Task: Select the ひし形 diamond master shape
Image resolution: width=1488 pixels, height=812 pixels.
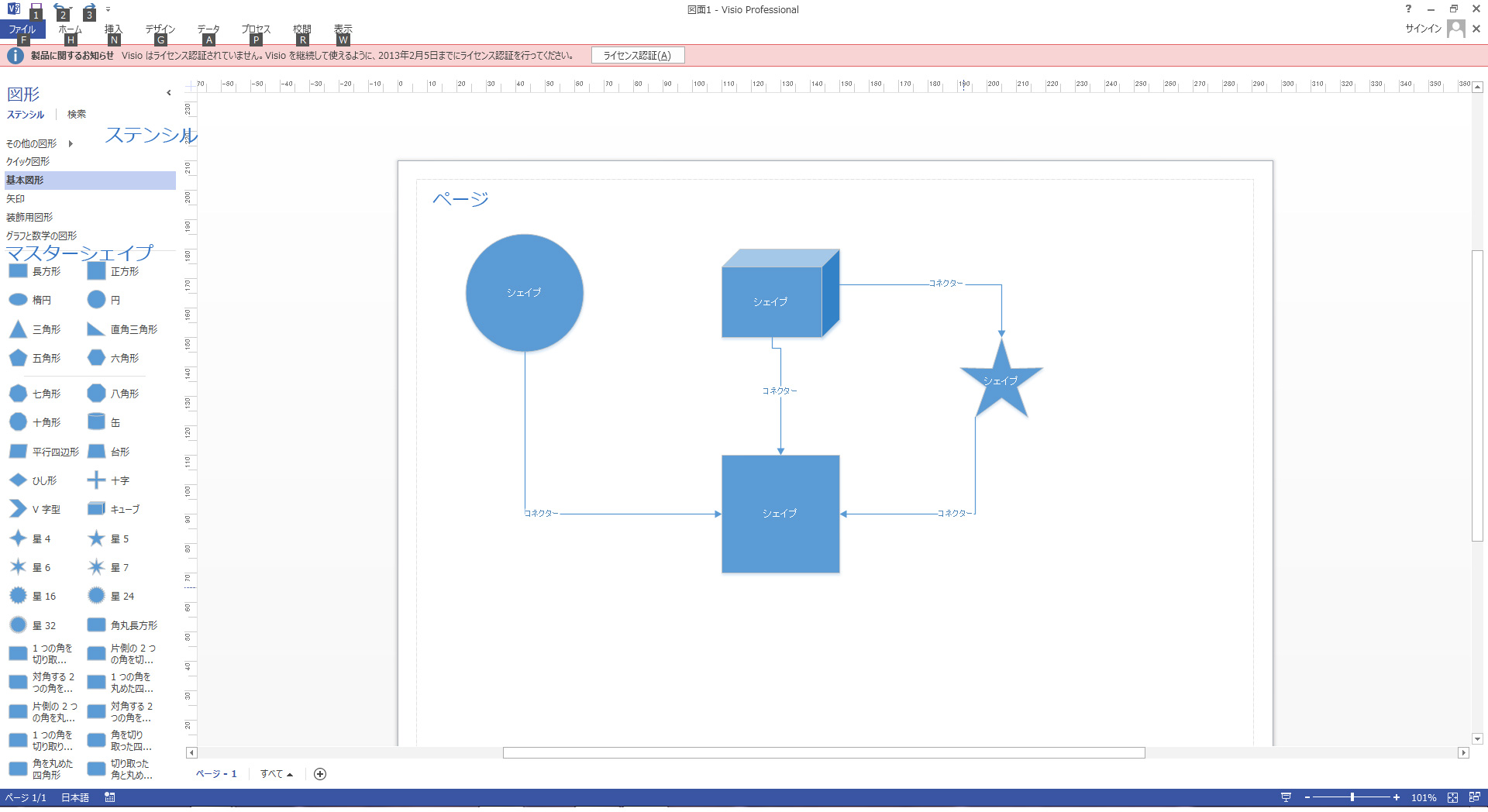Action: click(33, 480)
